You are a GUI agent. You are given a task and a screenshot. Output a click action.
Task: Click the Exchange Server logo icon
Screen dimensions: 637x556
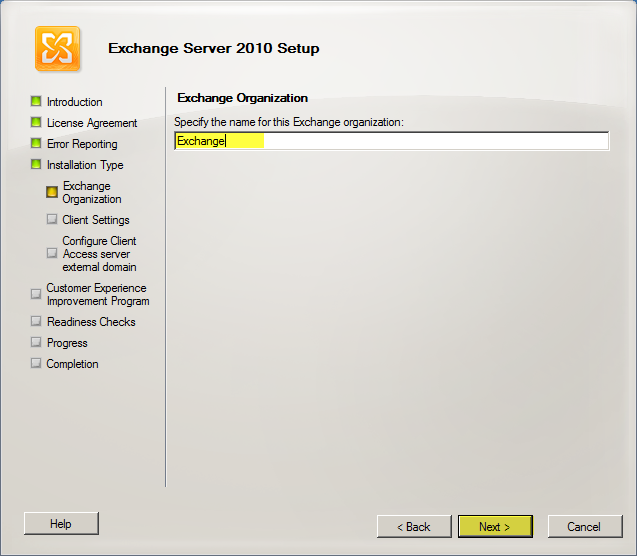pos(57,49)
